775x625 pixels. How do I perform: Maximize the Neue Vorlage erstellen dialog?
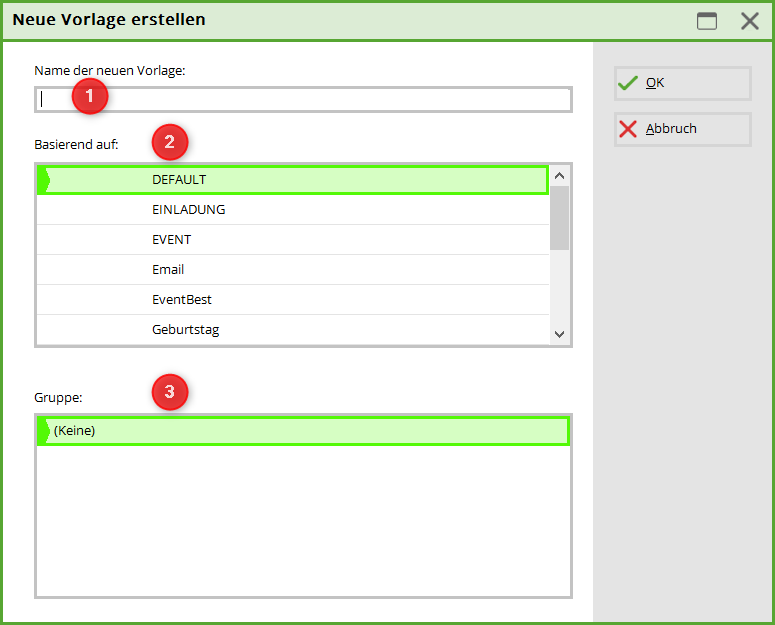coord(707,21)
